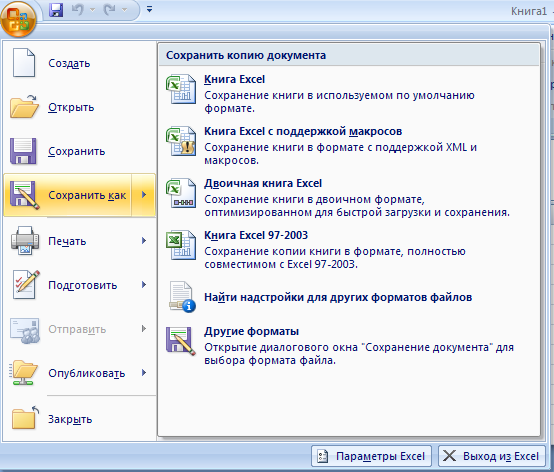Expand the Отправить submenu arrow
554x472 pixels.
144,329
